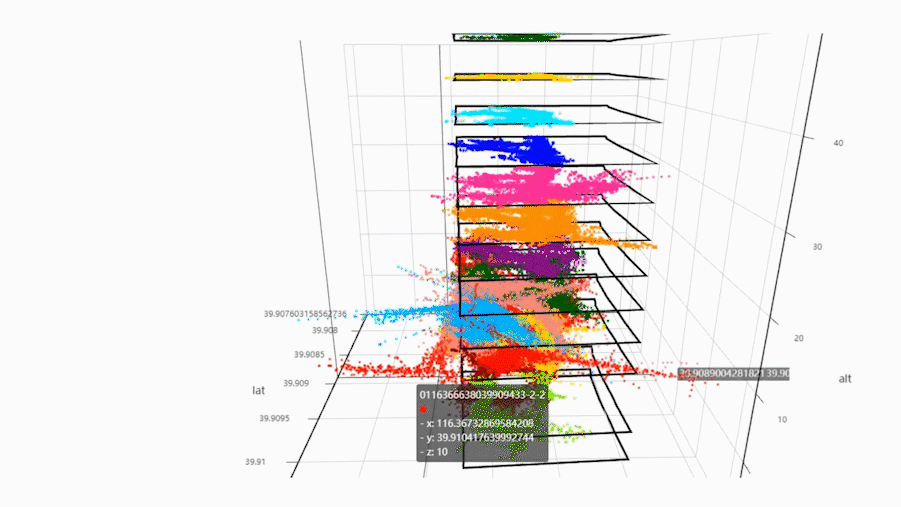Click the gray axis hover label at right
The height and width of the screenshot is (507, 901).
tap(734, 374)
